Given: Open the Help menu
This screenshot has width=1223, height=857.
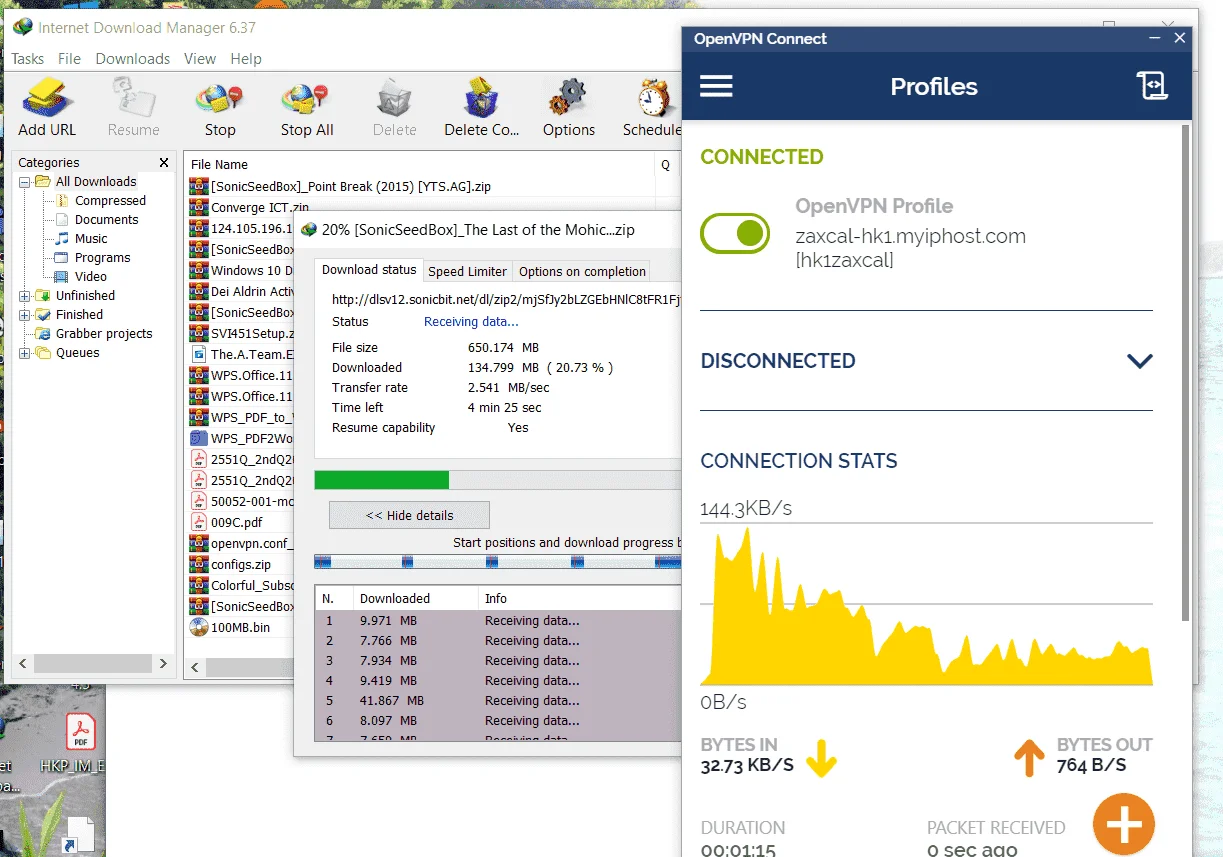Looking at the screenshot, I should (246, 59).
